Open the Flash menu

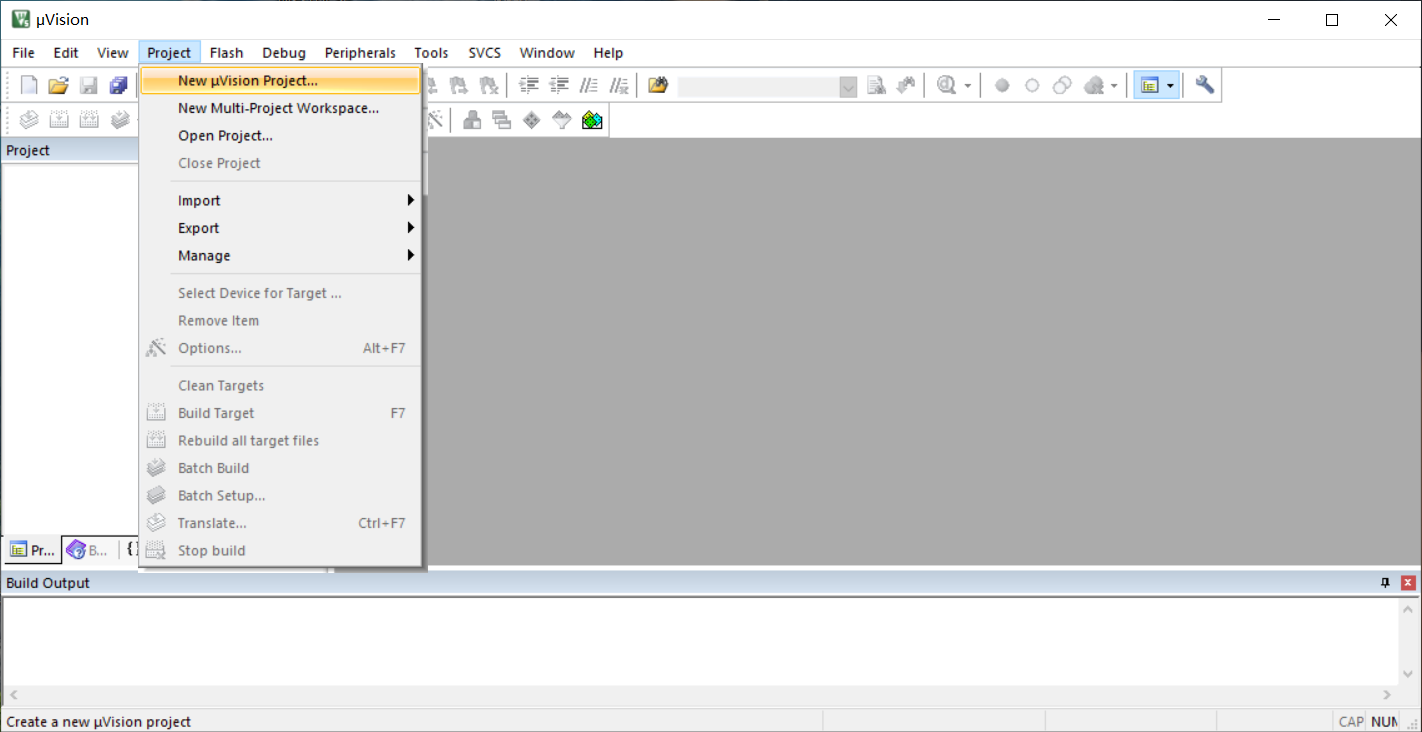point(226,53)
